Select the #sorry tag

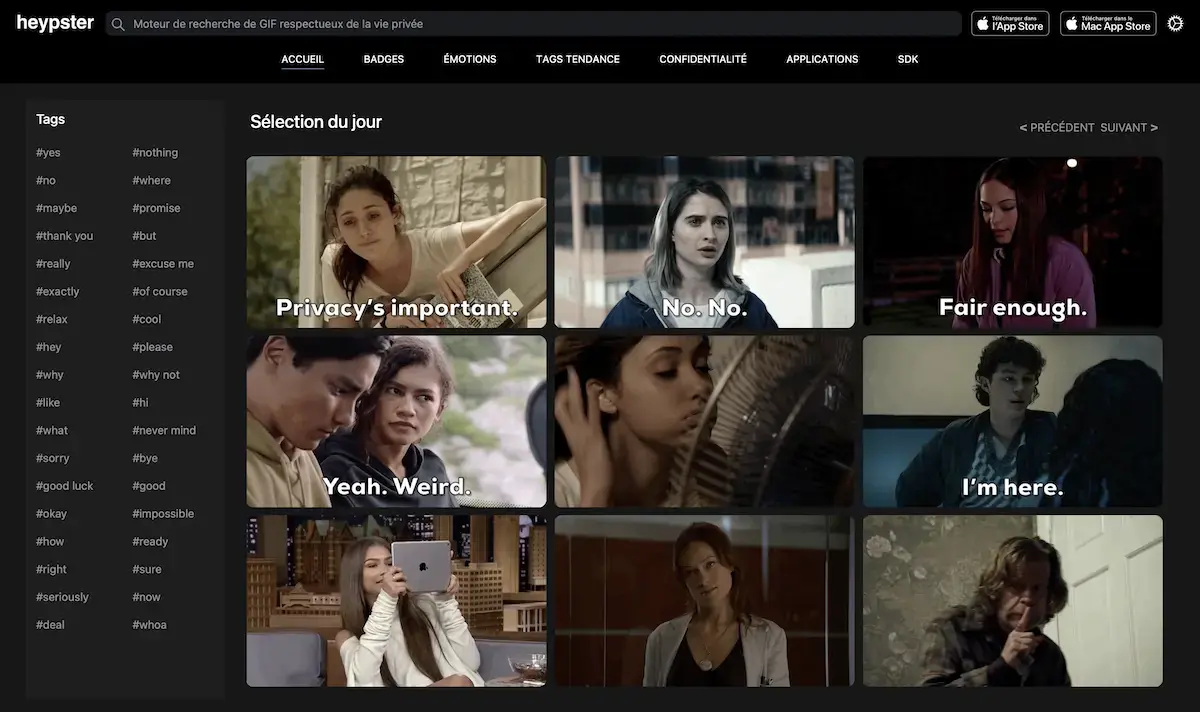[x=52, y=458]
